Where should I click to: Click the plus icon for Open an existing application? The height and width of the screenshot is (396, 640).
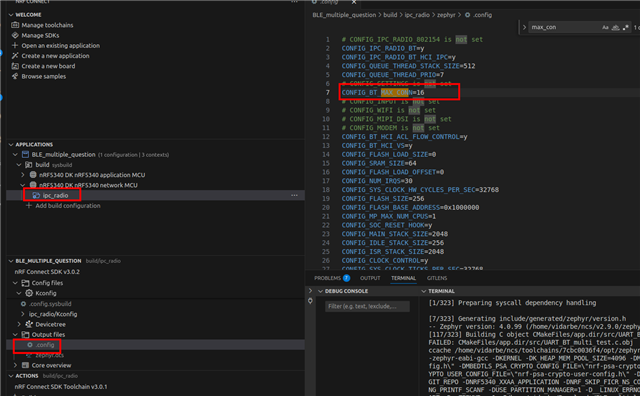coord(15,45)
